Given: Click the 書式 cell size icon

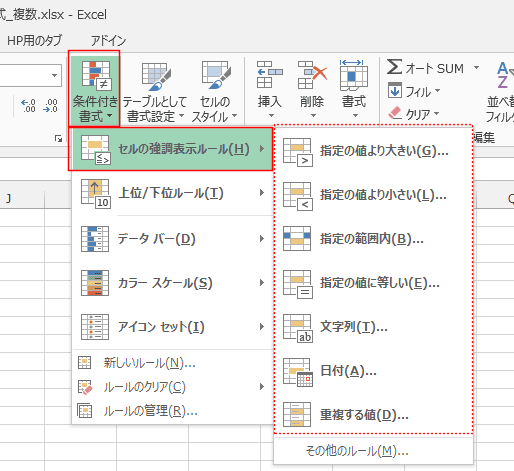Looking at the screenshot, I should (354, 75).
